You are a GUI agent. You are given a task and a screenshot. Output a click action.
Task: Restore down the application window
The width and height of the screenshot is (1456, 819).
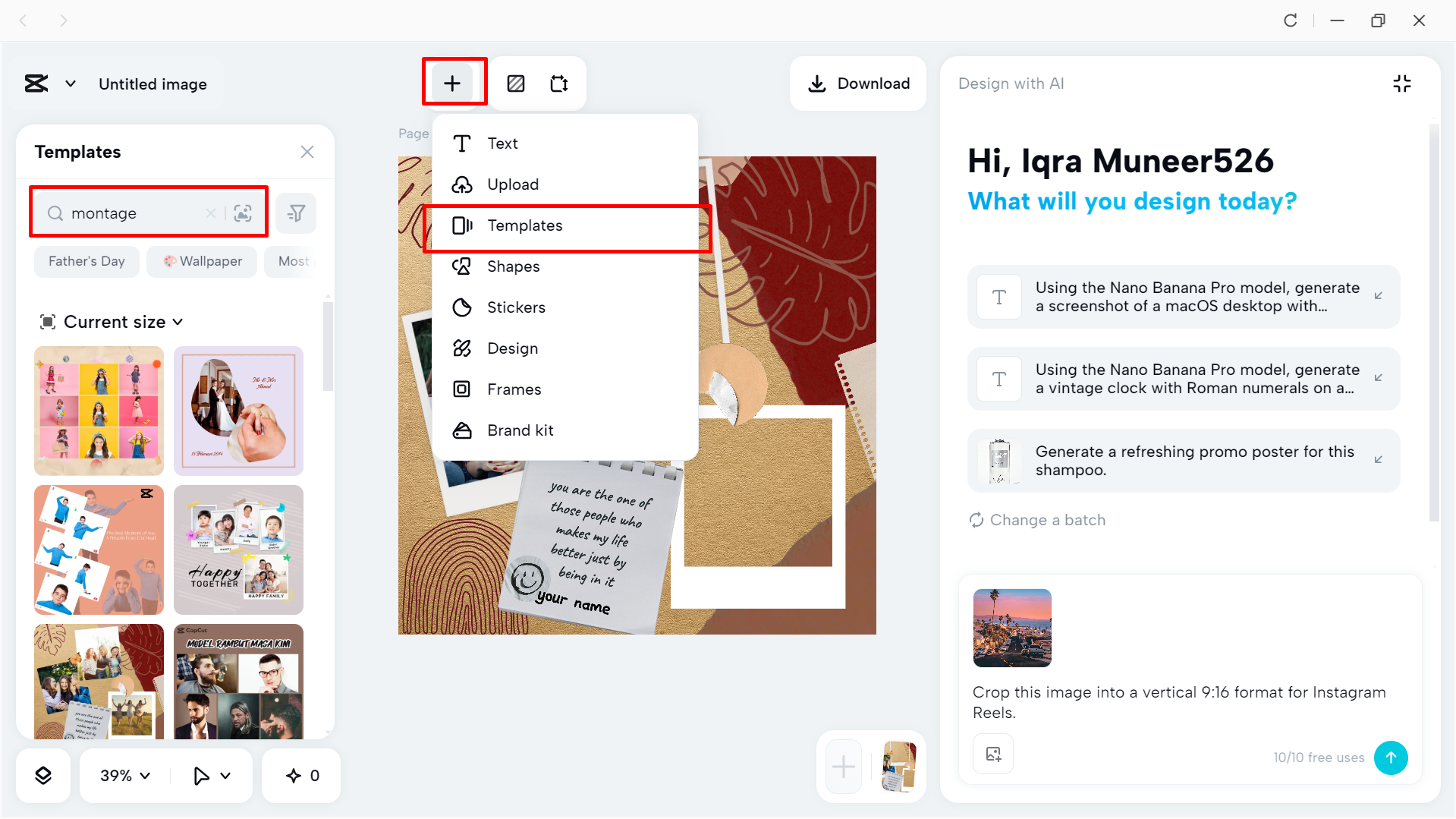(1378, 20)
